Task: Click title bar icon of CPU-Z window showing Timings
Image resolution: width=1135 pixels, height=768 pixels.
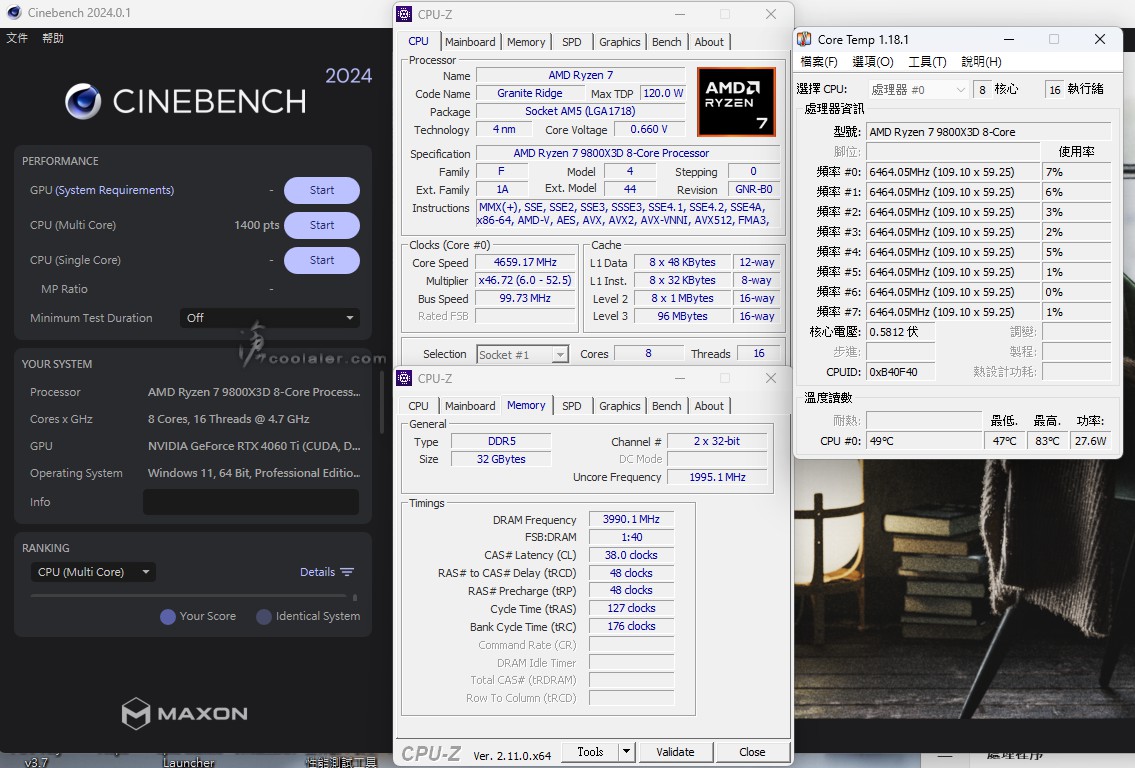Action: 405,379
